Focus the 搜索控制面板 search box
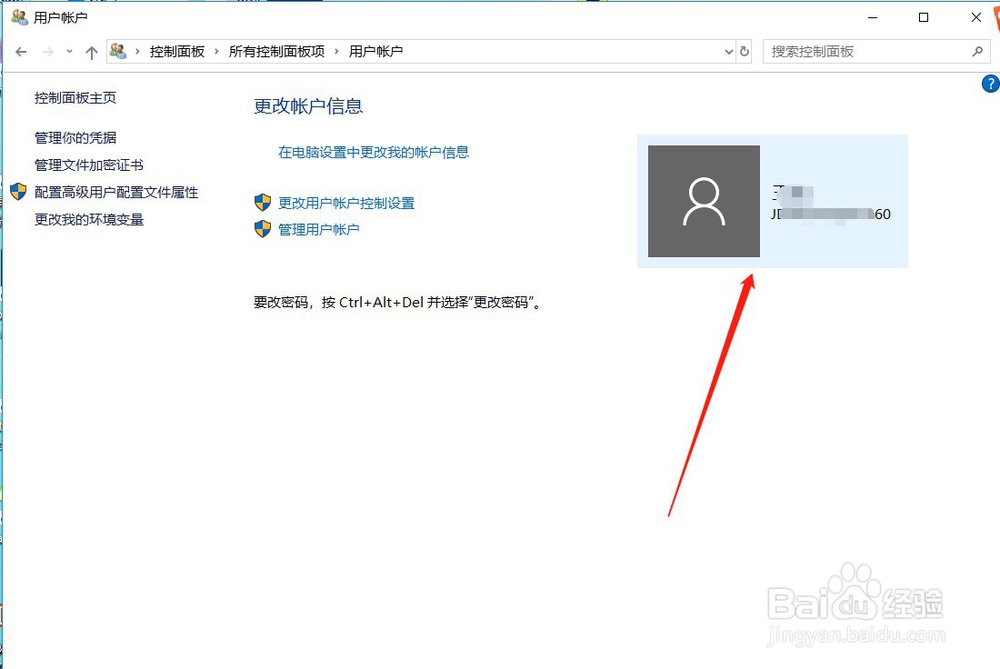This screenshot has height=669, width=1000. coord(876,52)
